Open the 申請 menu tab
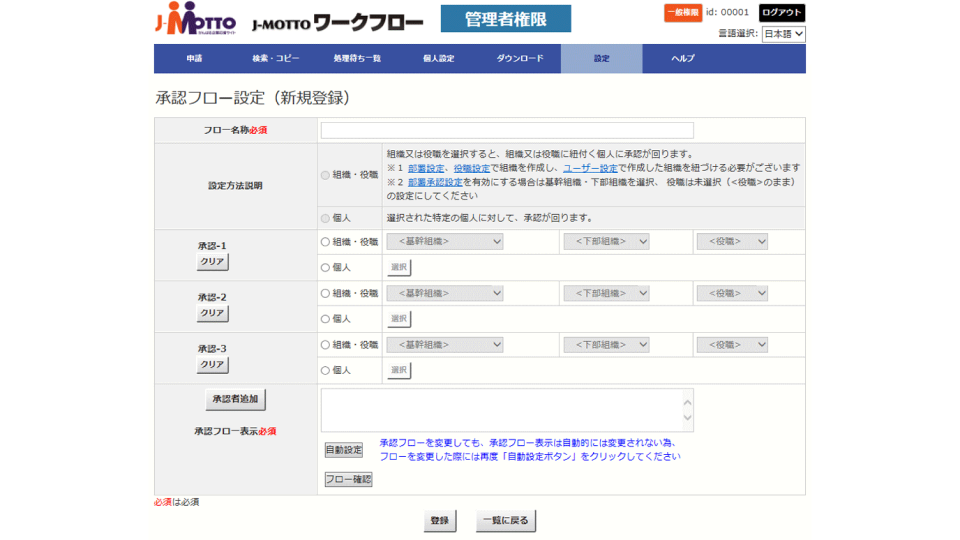 [x=194, y=59]
